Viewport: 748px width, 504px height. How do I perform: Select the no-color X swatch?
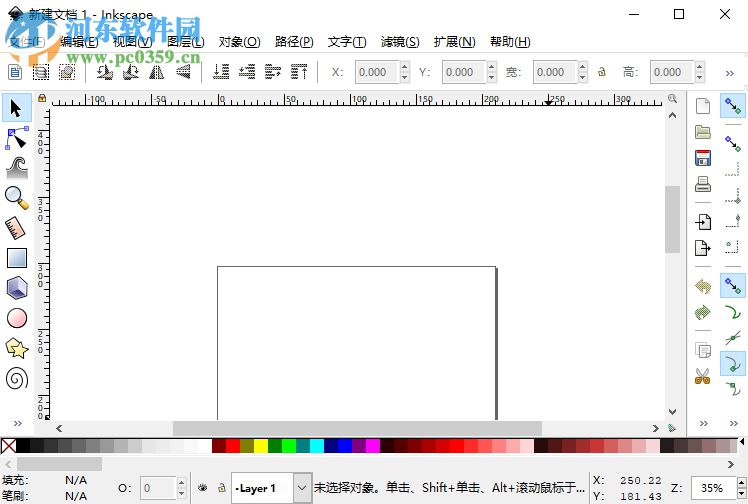pos(9,446)
